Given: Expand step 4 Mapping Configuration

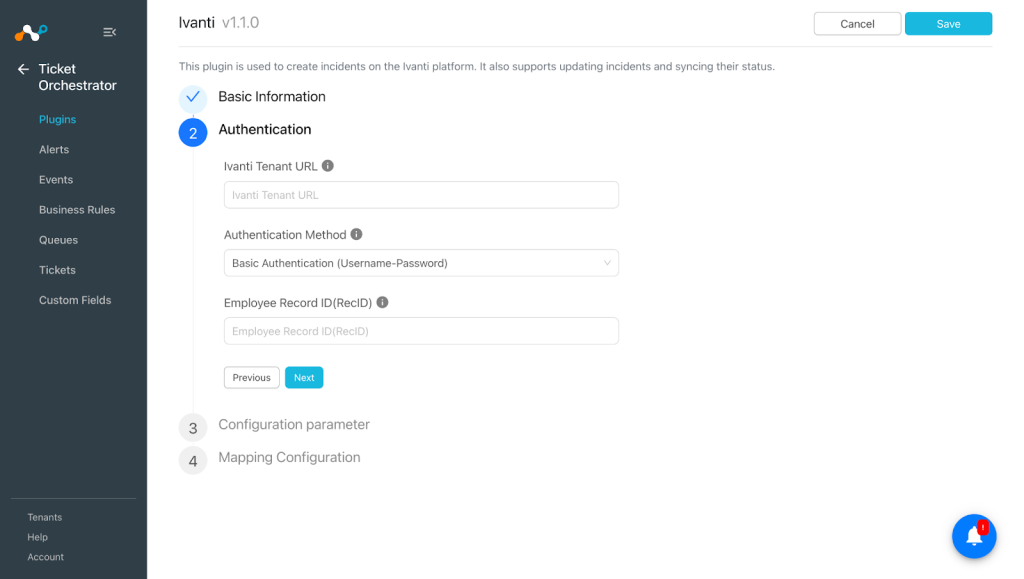Looking at the screenshot, I should [289, 457].
